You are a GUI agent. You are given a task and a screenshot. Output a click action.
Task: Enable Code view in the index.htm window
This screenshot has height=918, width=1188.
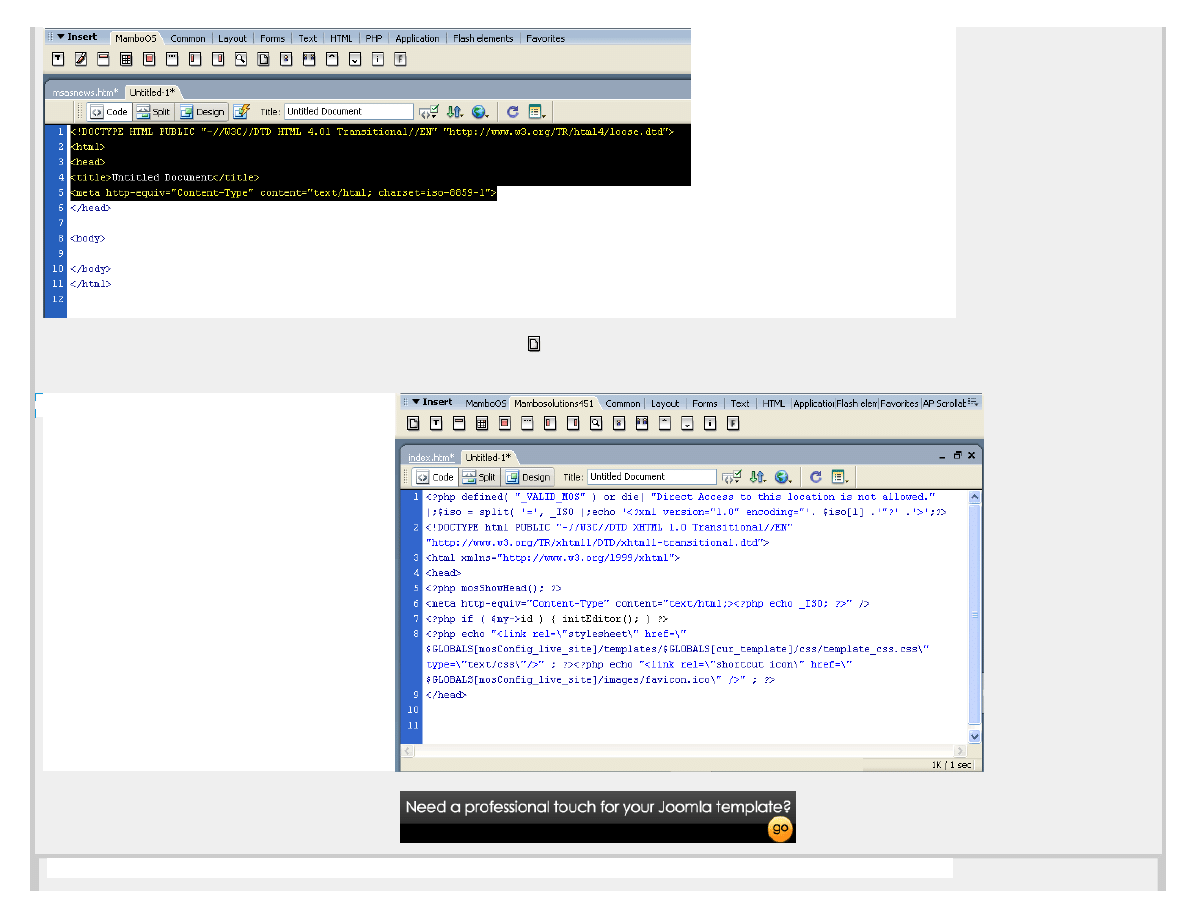435,477
